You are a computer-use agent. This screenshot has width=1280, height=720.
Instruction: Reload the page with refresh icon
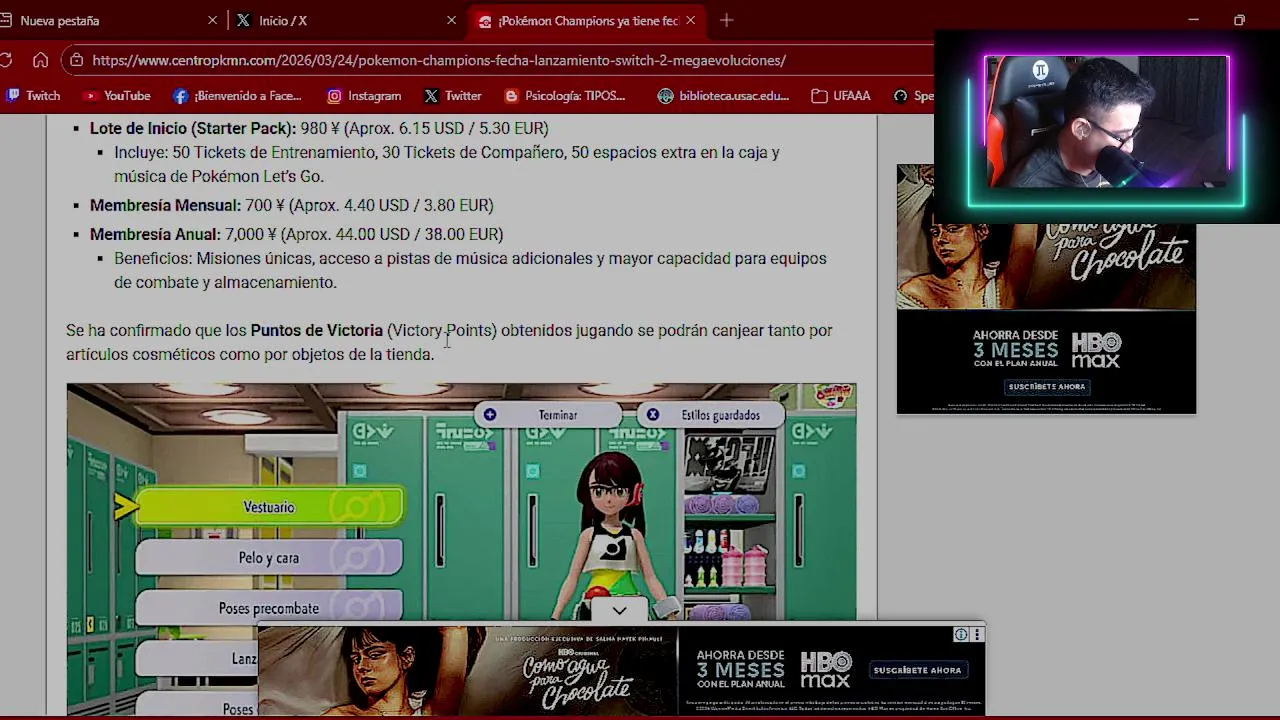[6, 60]
